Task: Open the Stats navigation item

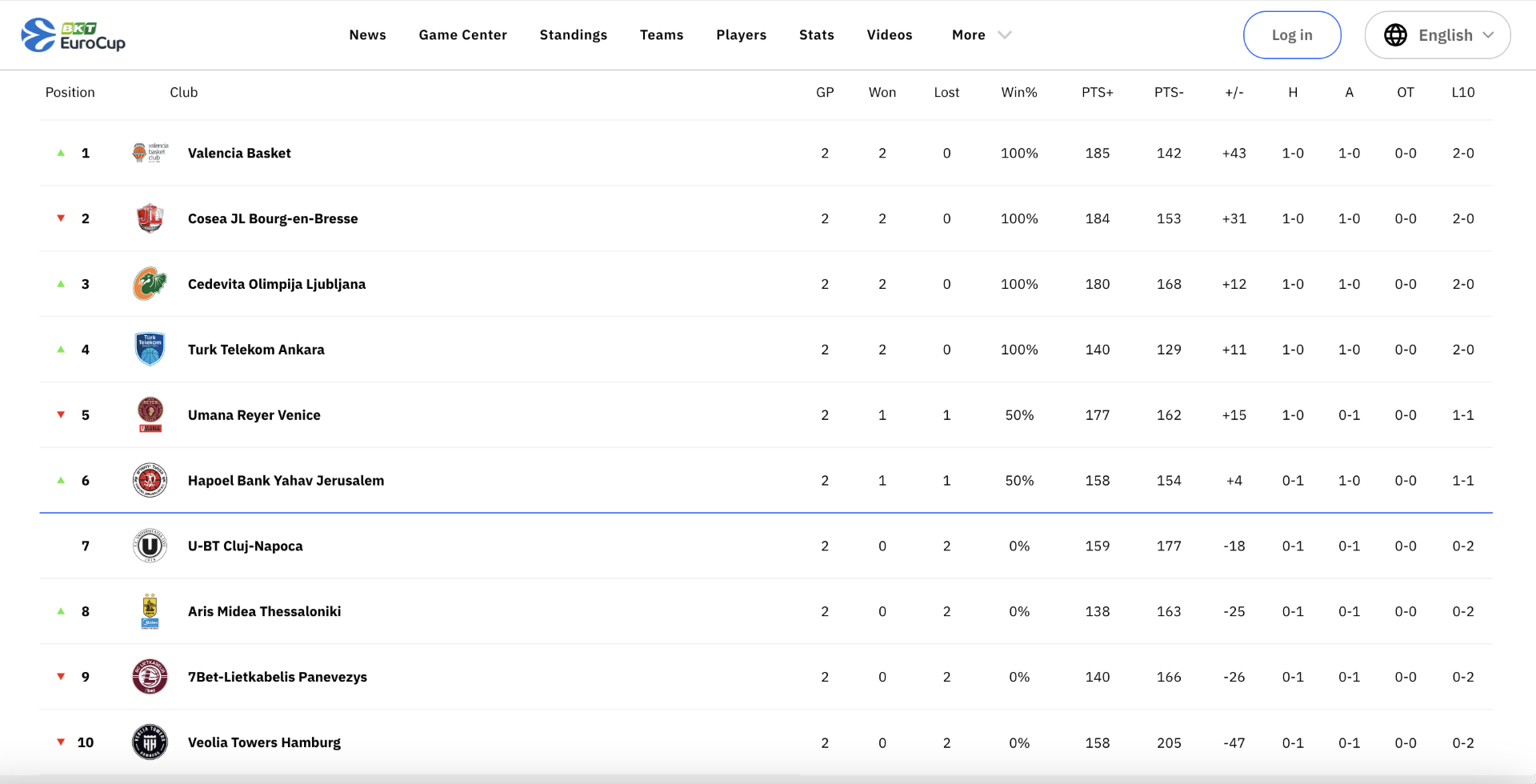Action: (816, 35)
